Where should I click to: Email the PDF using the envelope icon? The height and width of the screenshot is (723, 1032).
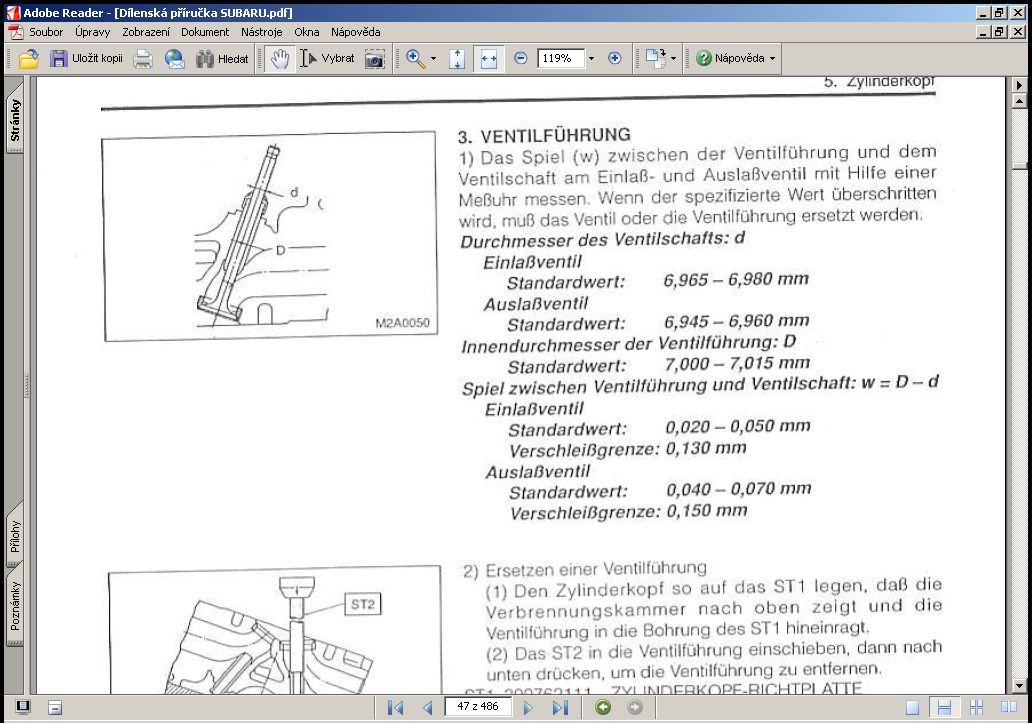174,59
